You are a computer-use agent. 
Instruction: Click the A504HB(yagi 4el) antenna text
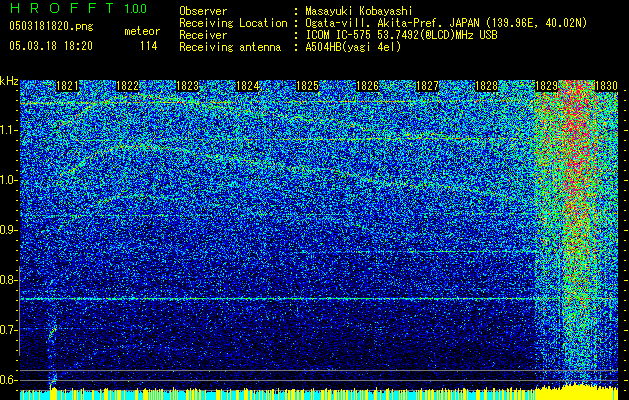[x=353, y=47]
